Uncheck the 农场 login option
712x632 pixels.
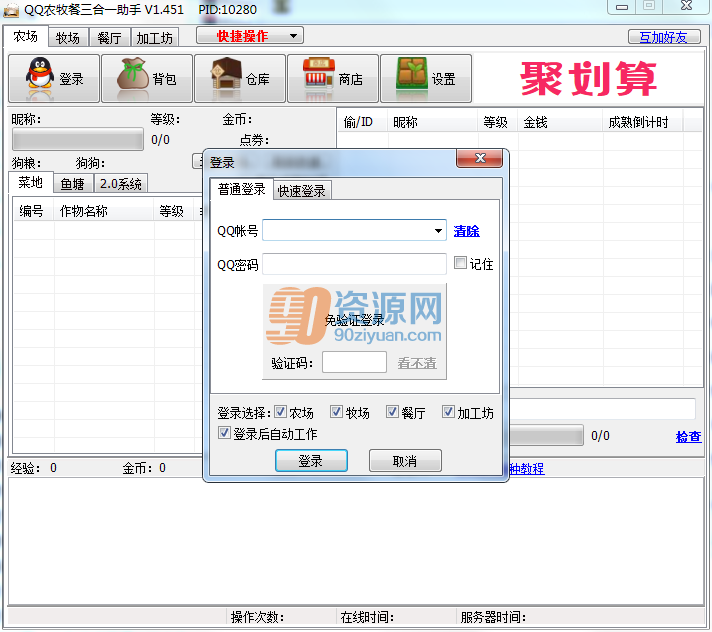pyautogui.click(x=281, y=412)
